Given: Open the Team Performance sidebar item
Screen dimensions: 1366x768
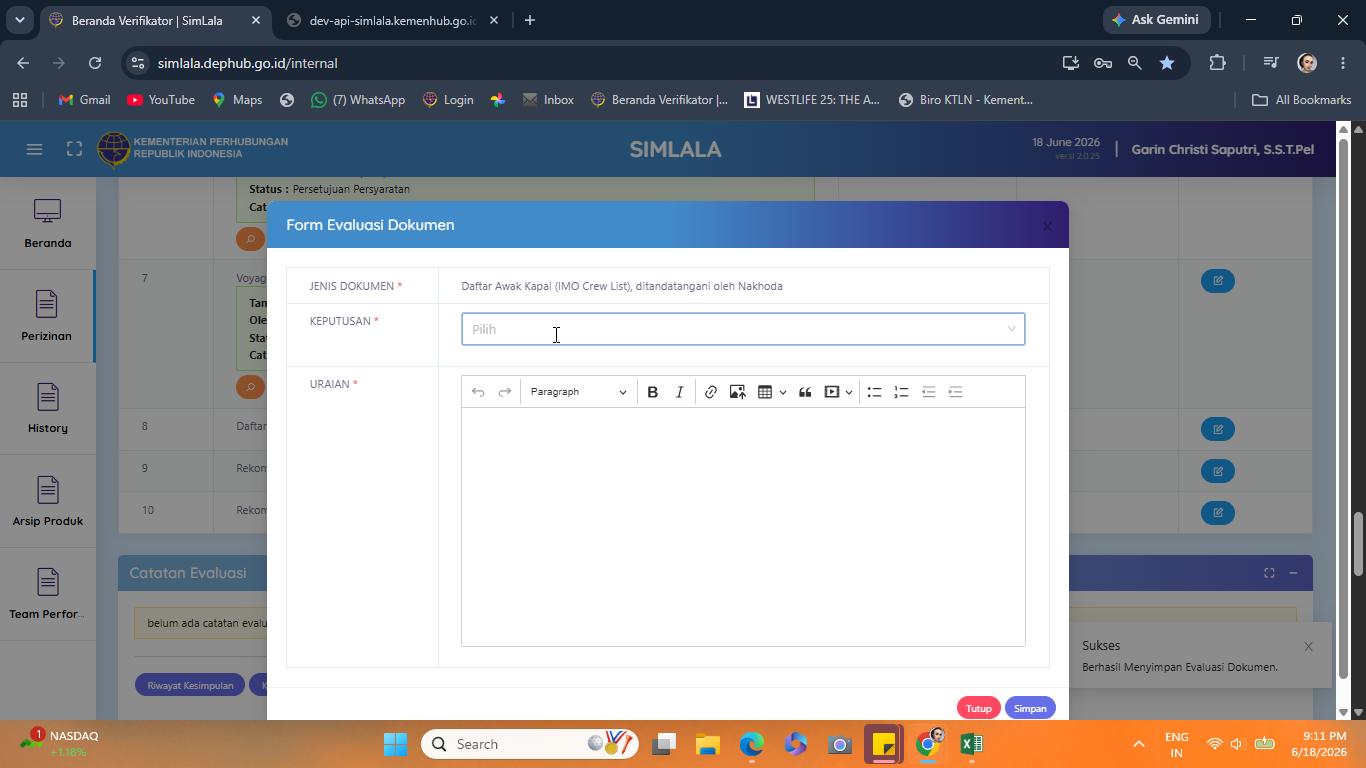Looking at the screenshot, I should tap(48, 595).
